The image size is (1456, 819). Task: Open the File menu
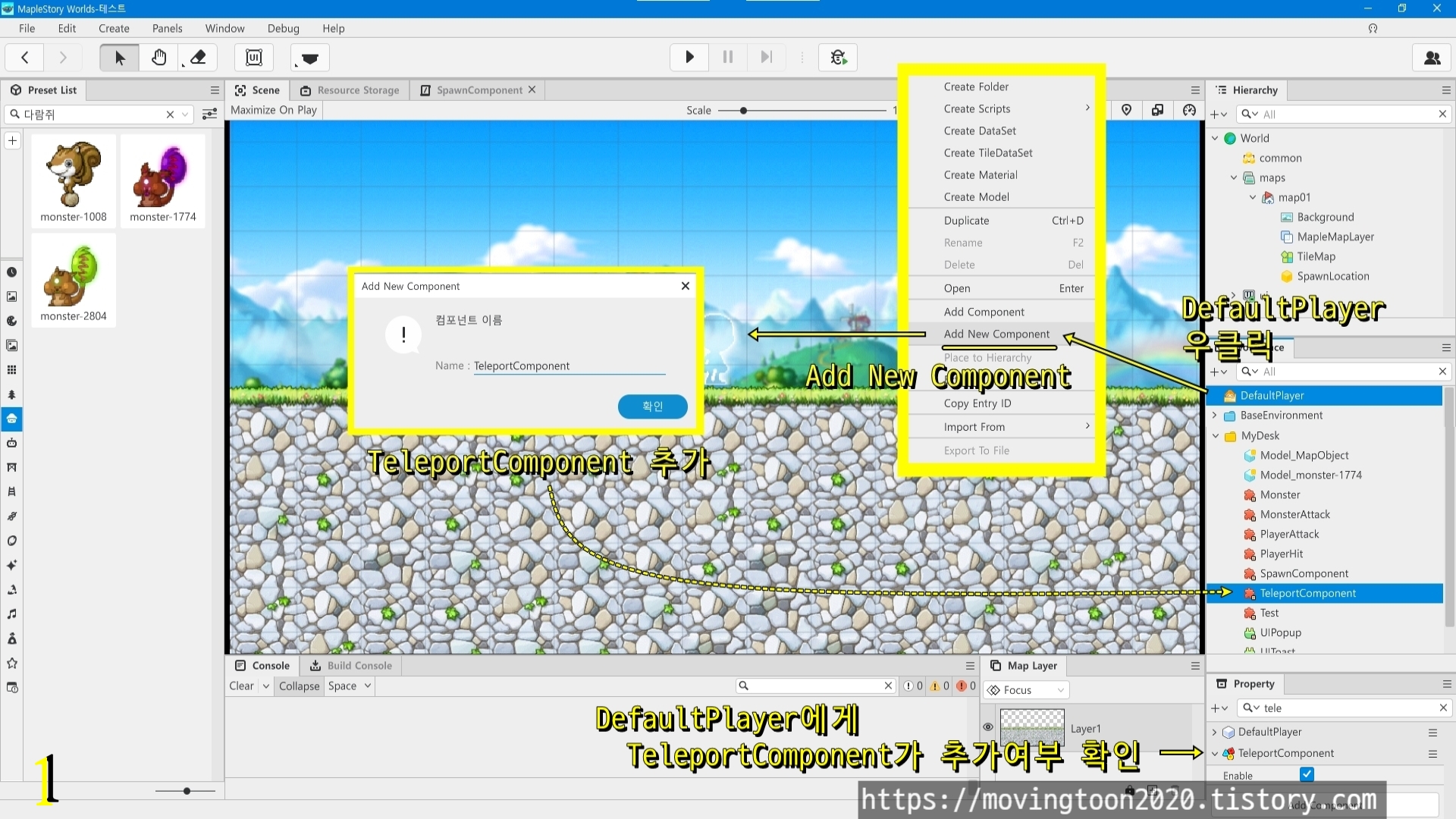coord(27,28)
